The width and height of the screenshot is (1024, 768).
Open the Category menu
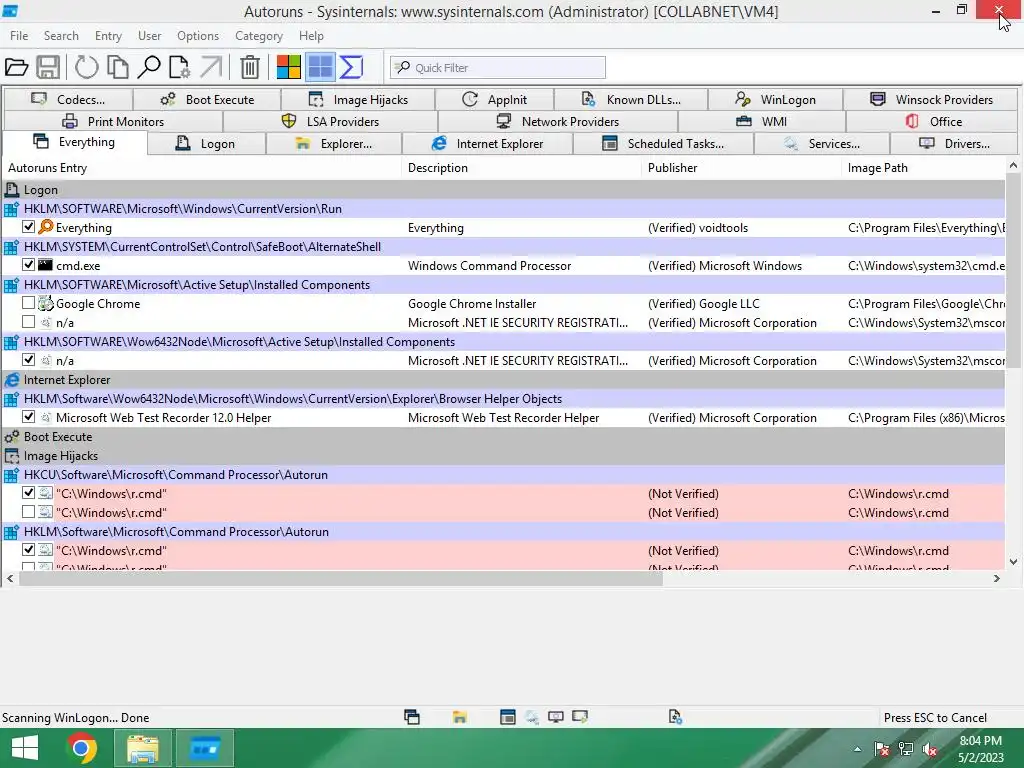tap(259, 36)
